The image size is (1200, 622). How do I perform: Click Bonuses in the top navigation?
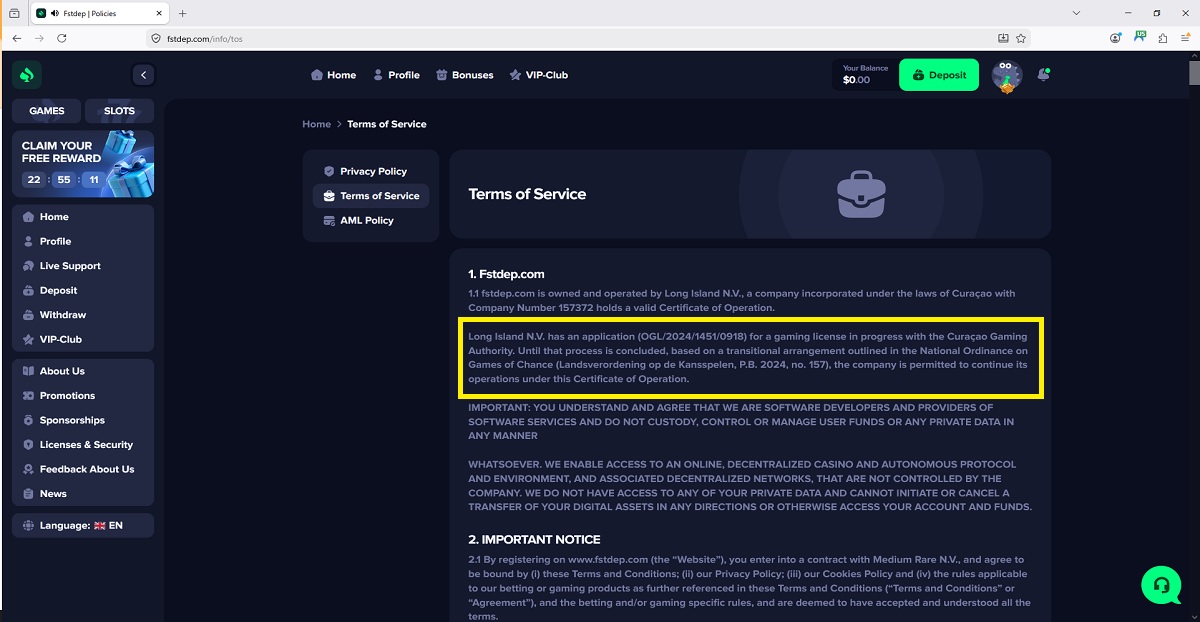click(464, 75)
